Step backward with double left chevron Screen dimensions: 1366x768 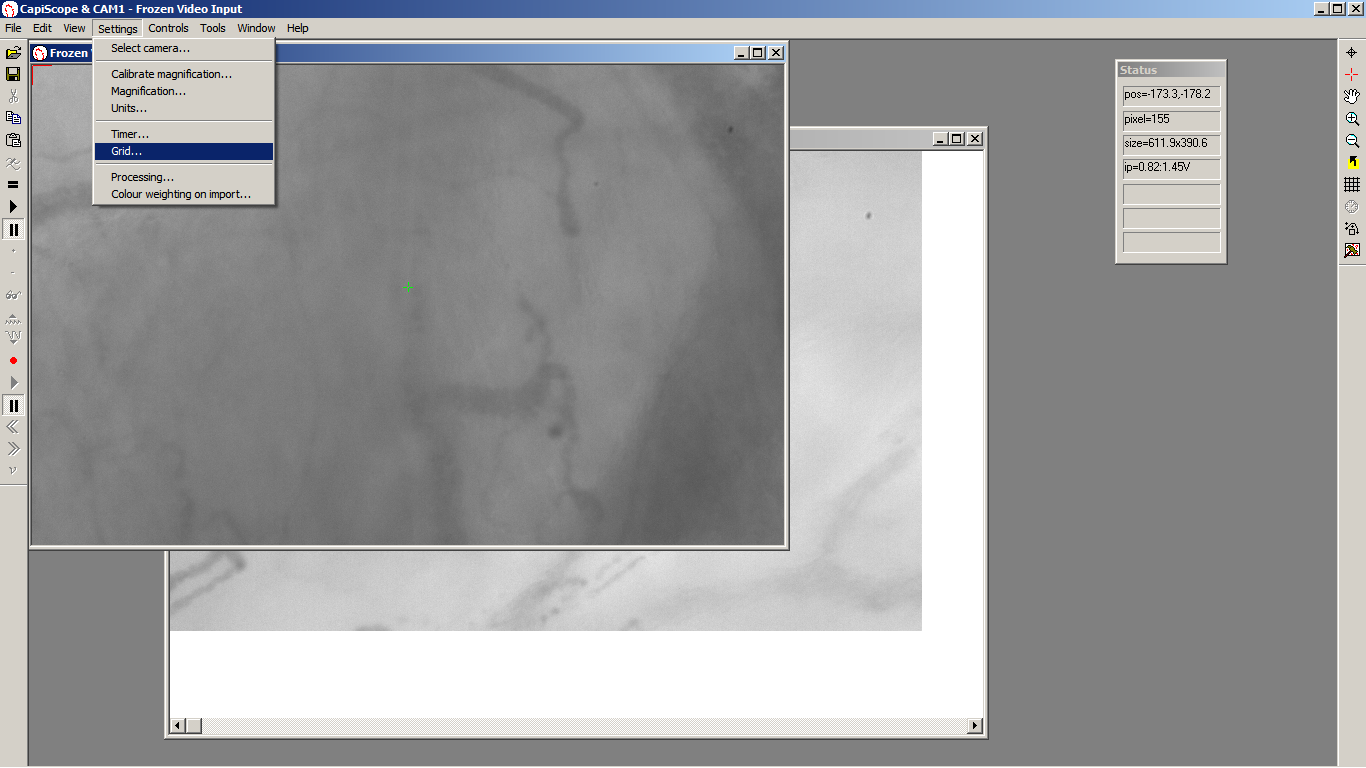pyautogui.click(x=13, y=427)
